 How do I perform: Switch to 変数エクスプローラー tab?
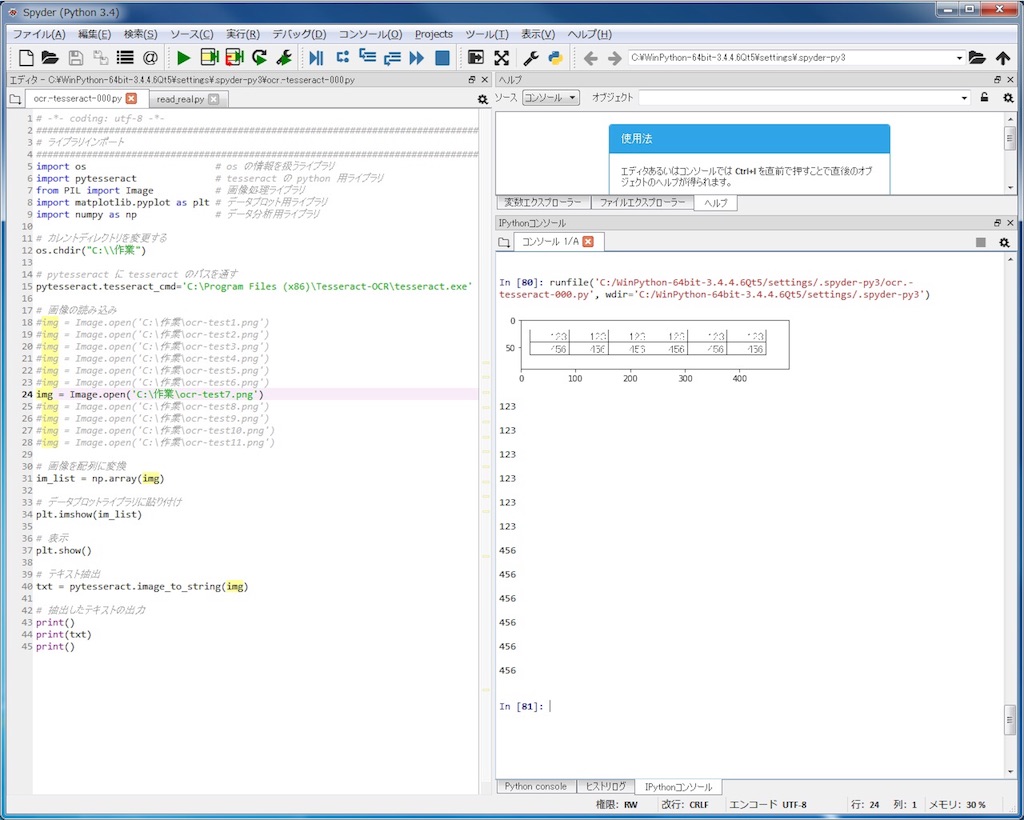542,202
